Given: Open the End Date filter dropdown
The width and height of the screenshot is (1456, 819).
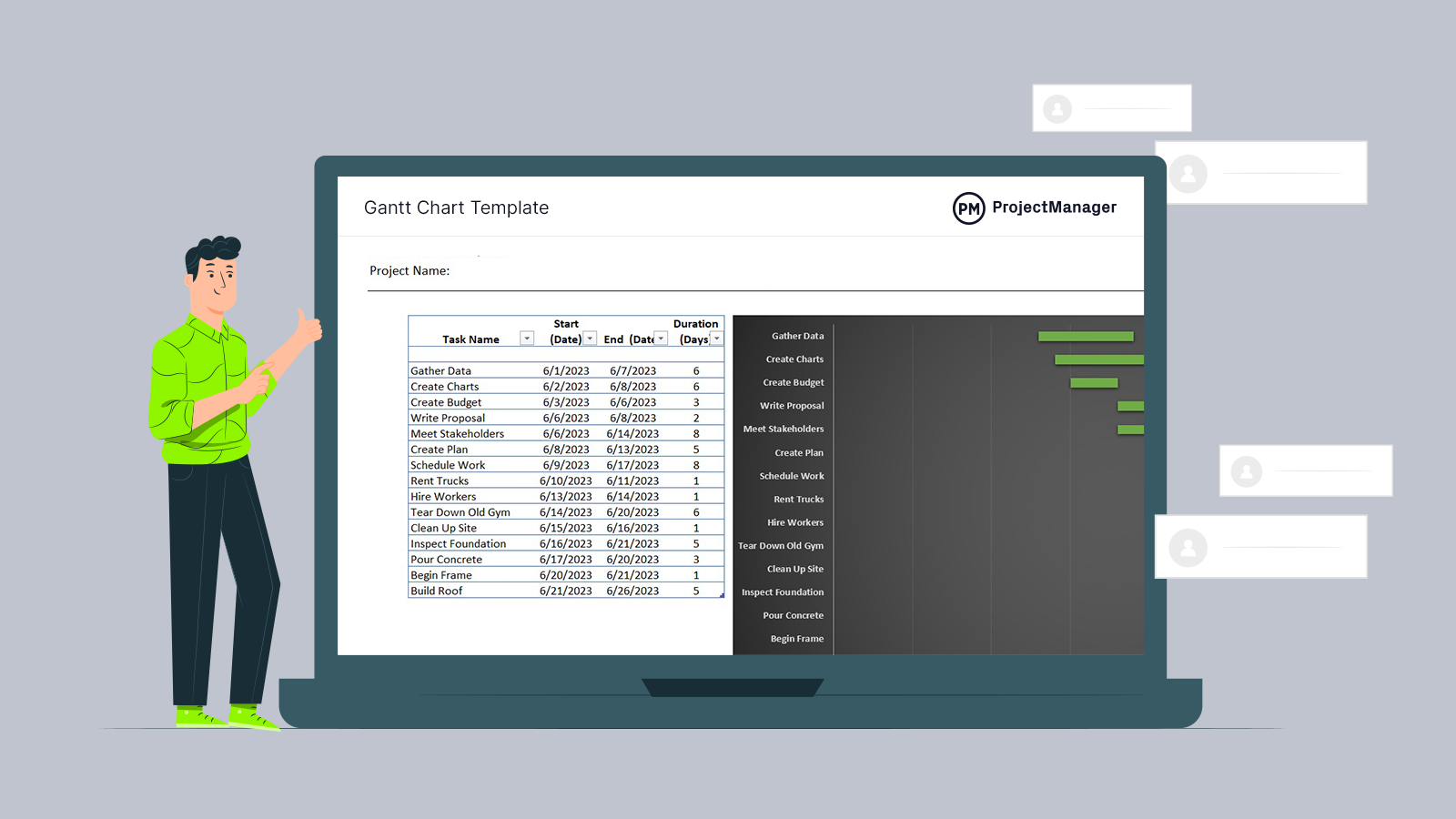Looking at the screenshot, I should [x=662, y=339].
